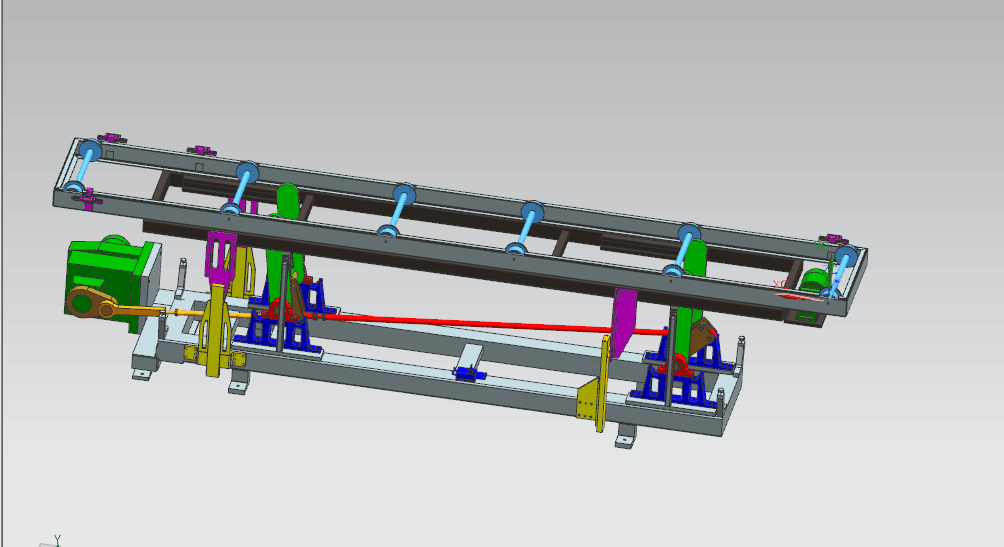Viewport: 1004px width, 547px height.
Task: Select the yellow stand next to the orange rod
Action: tap(216, 330)
